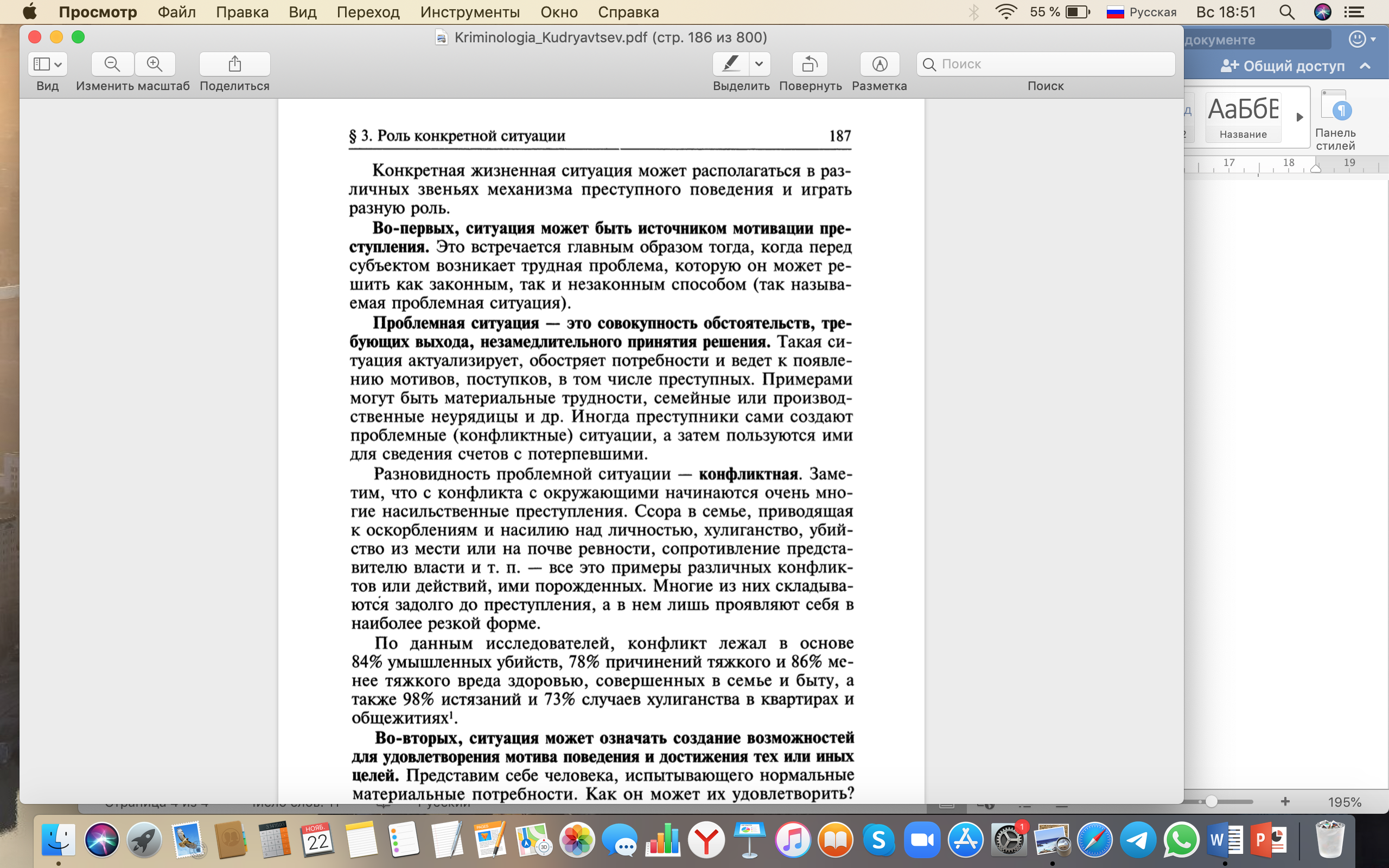Select the highlight pen tool

[x=731, y=63]
